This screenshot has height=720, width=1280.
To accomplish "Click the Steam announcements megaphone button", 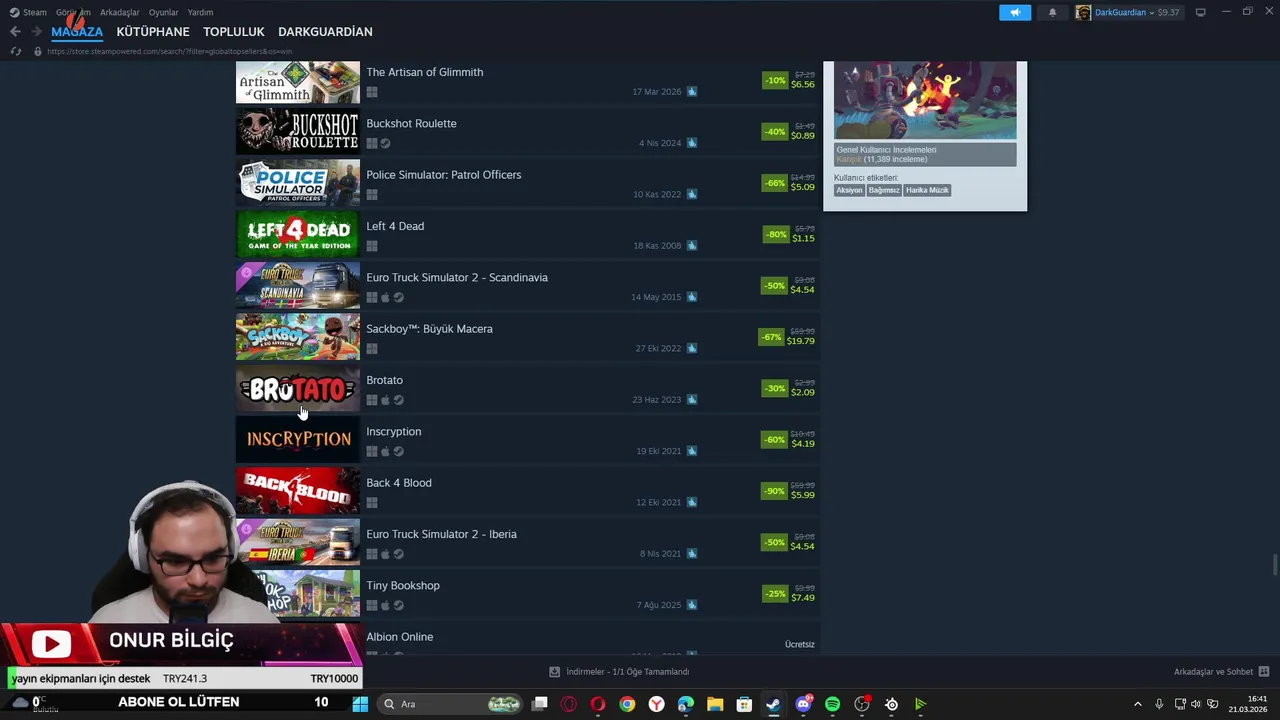I will (1015, 12).
